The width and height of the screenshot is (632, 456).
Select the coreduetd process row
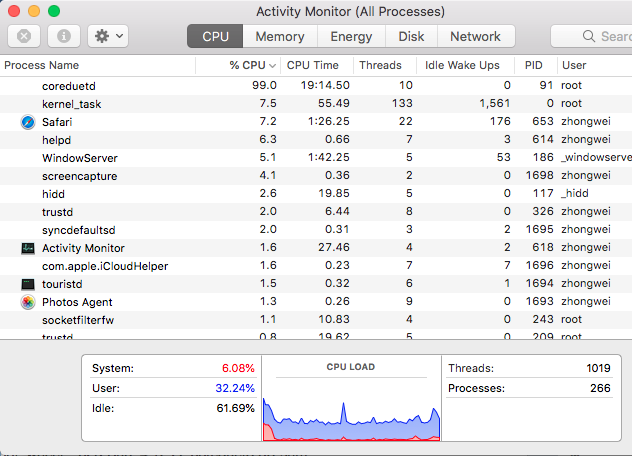click(316, 85)
